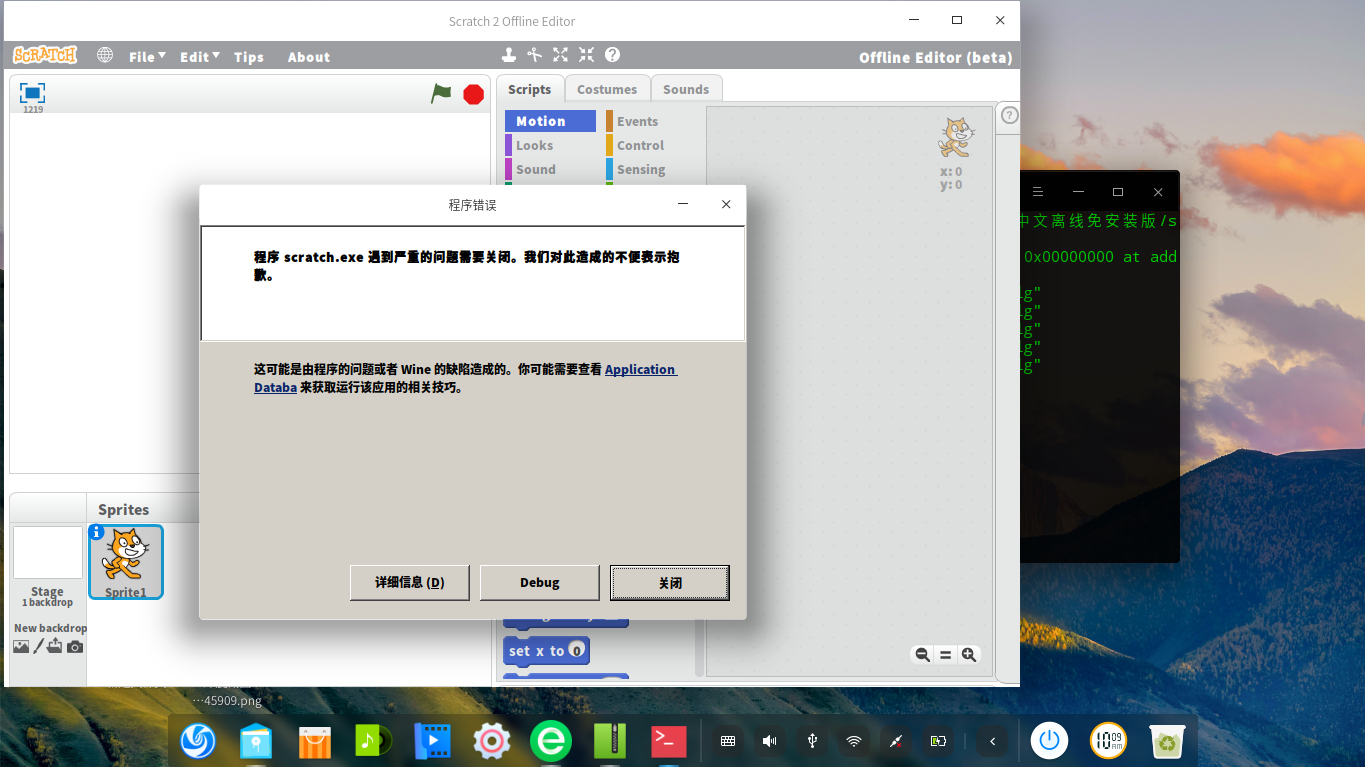Open the language globe menu
This screenshot has width=1365, height=767.
click(105, 55)
